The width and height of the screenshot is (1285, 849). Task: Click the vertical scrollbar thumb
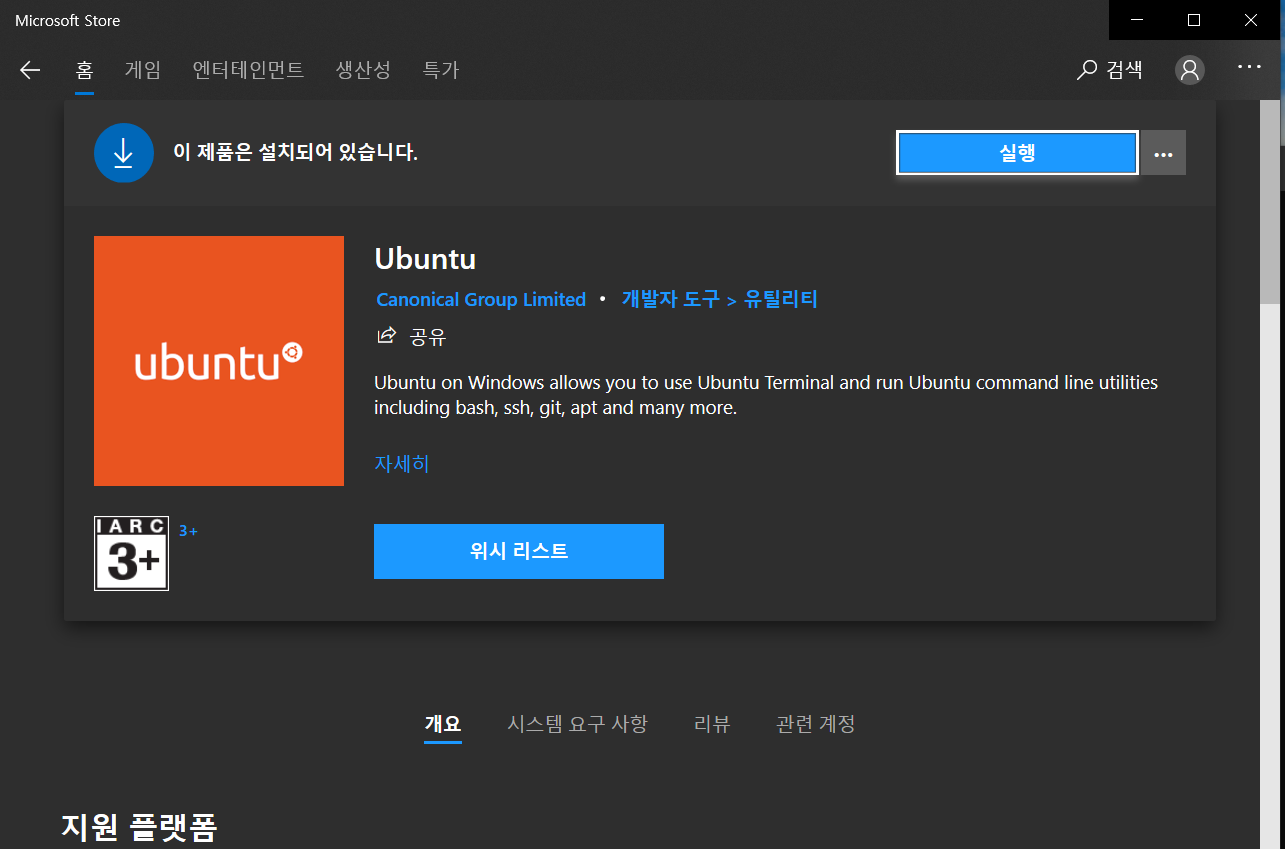[x=1270, y=203]
